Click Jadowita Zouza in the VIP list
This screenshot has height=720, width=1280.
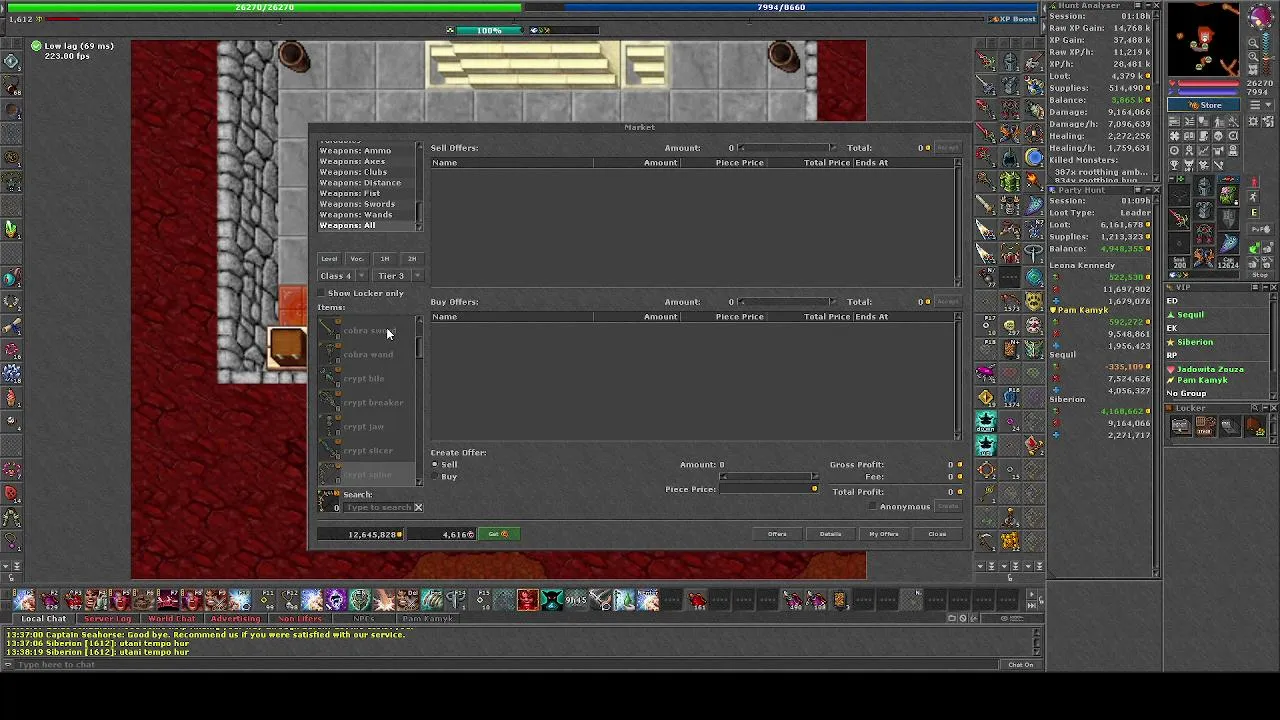tap(1210, 370)
